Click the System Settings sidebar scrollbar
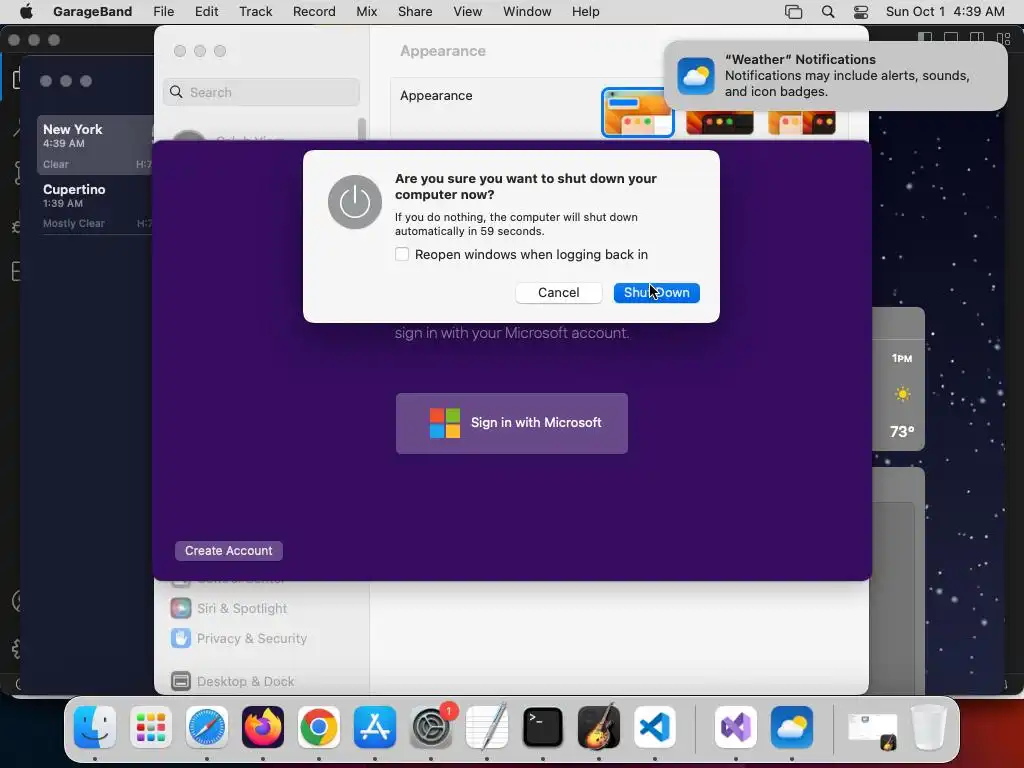The height and width of the screenshot is (768, 1024). 362,129
